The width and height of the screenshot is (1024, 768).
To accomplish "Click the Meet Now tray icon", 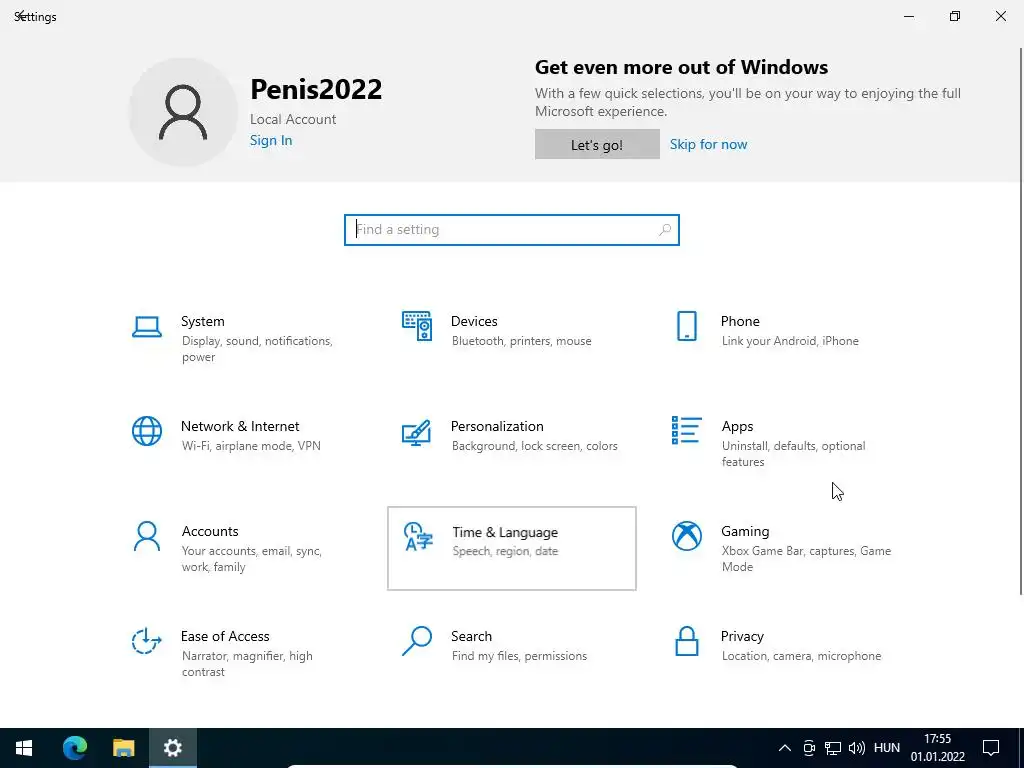I will [x=809, y=748].
